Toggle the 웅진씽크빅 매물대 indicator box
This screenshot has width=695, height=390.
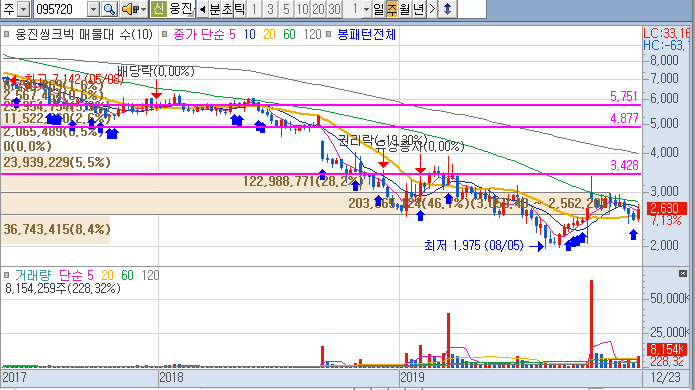click(x=7, y=34)
